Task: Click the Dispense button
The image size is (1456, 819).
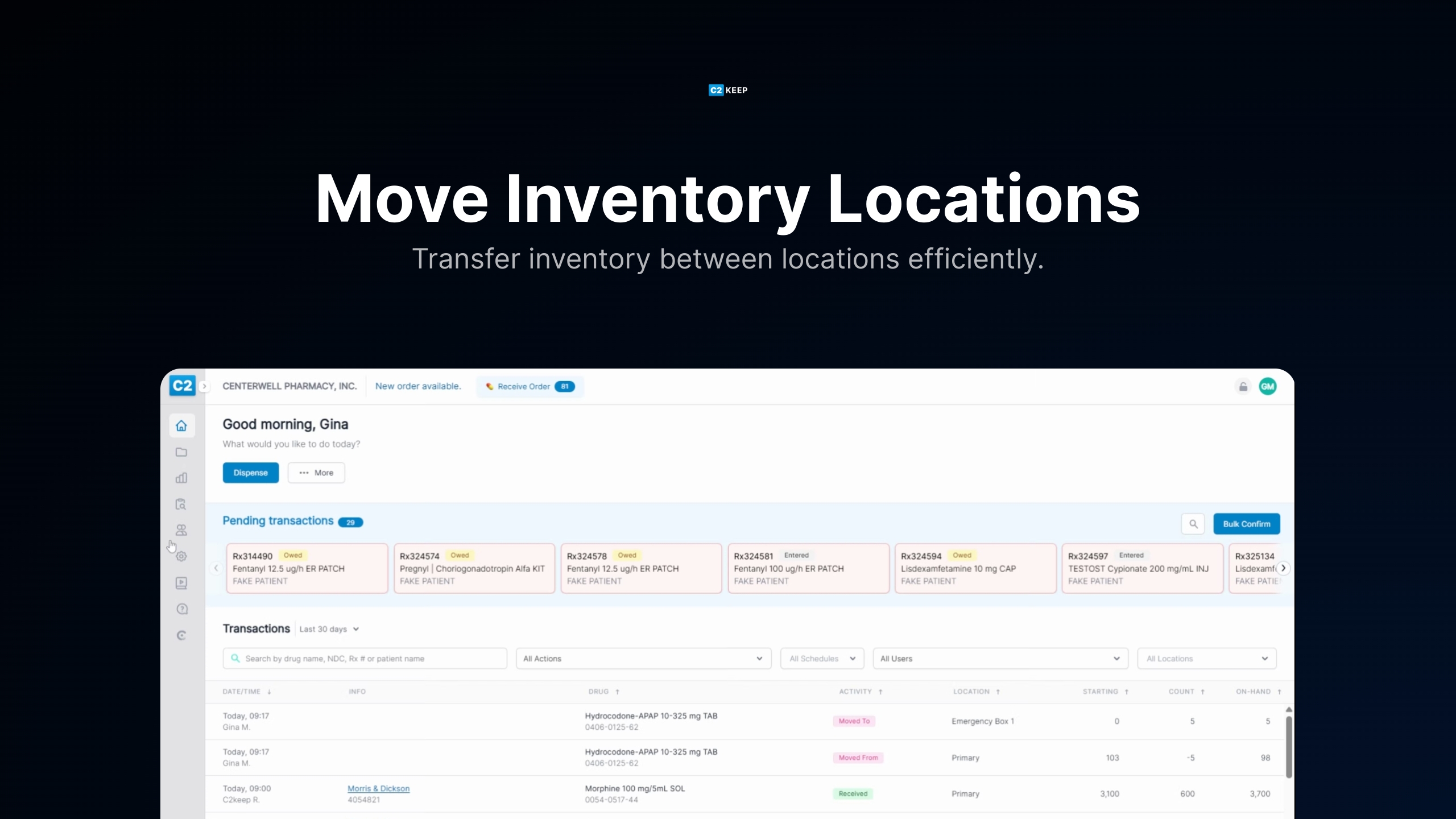Action: click(x=251, y=473)
